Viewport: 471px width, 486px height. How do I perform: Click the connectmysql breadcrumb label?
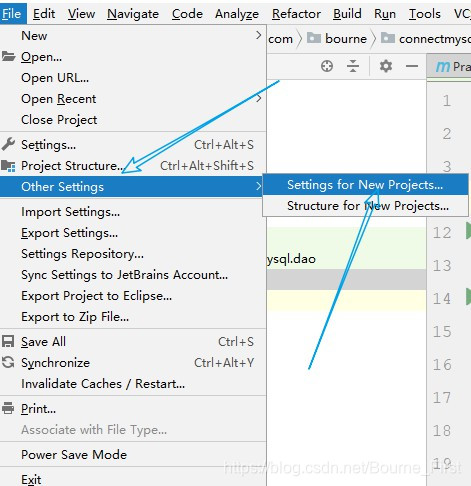[435, 39]
